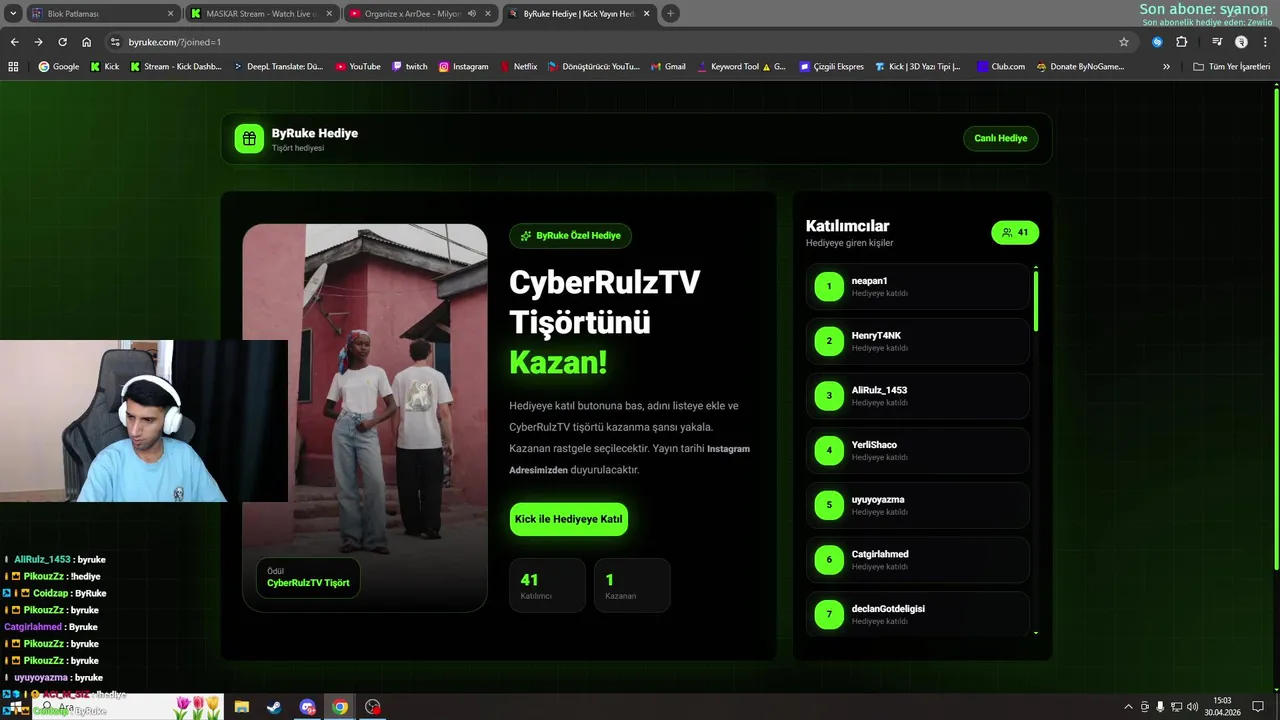
Task: Go forward in browser history
Action: pos(38,42)
